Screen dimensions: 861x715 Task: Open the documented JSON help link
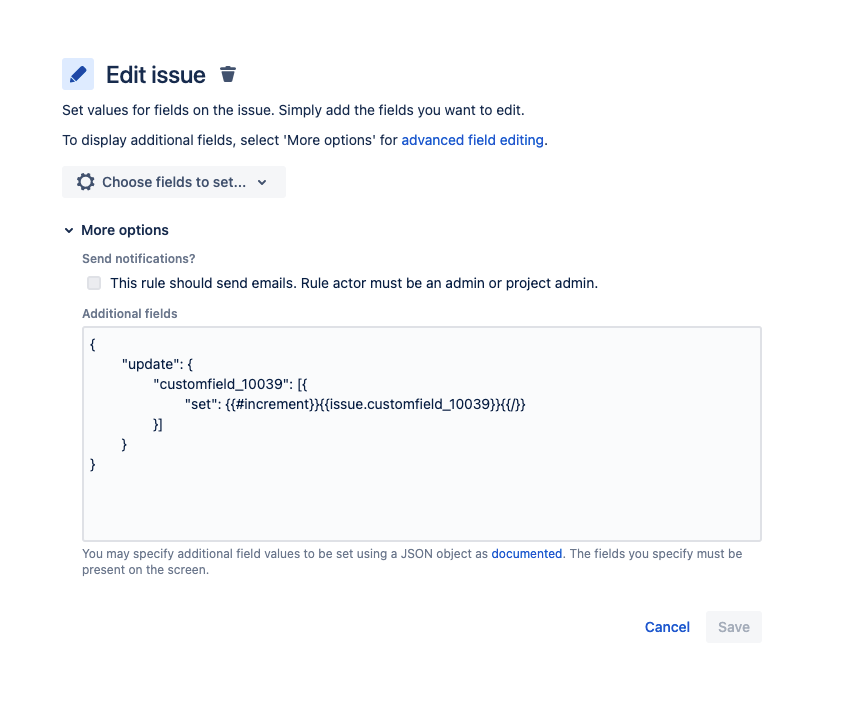tap(527, 554)
